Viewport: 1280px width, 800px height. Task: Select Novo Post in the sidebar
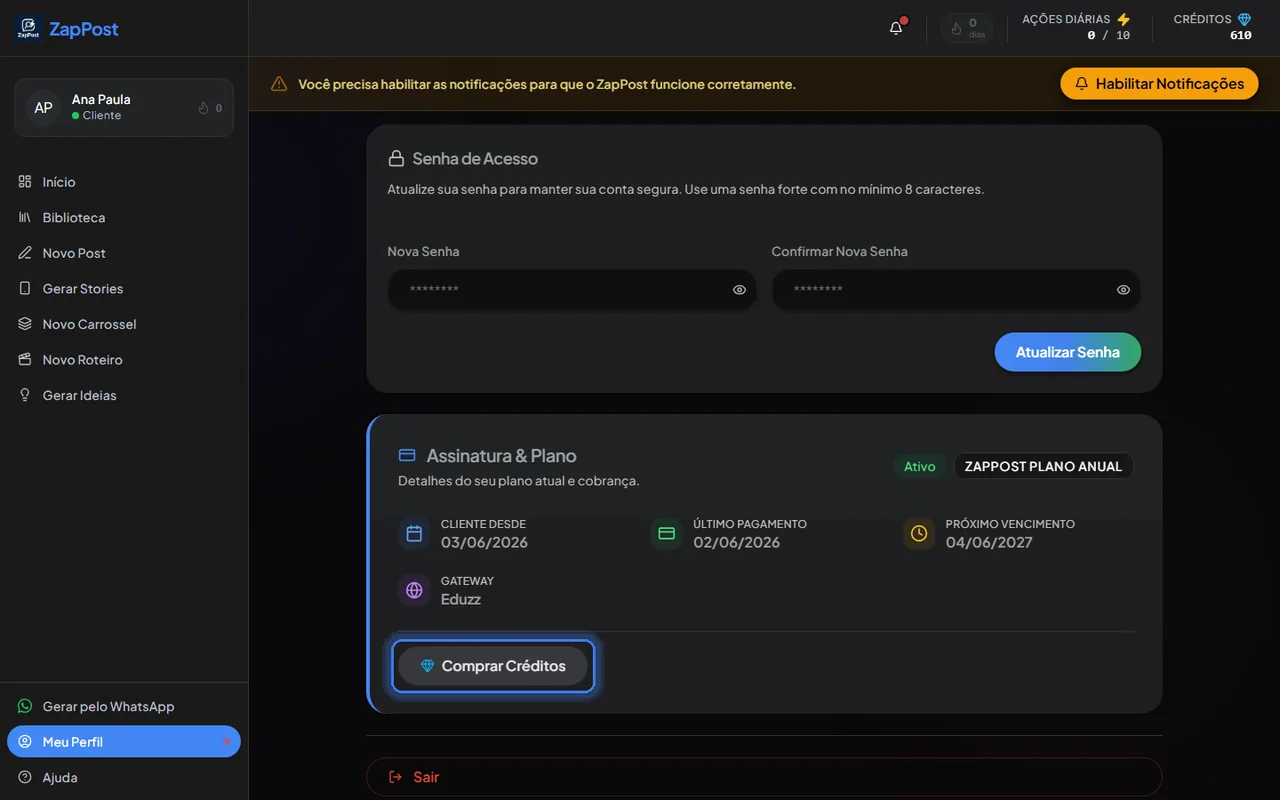[124, 253]
